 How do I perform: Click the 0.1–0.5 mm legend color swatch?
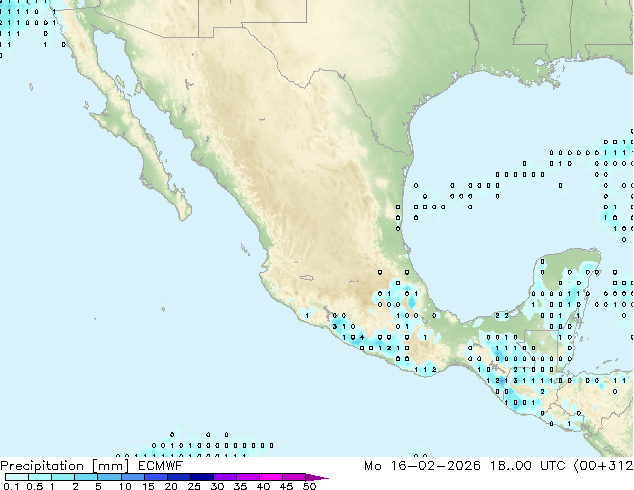(x=17, y=477)
